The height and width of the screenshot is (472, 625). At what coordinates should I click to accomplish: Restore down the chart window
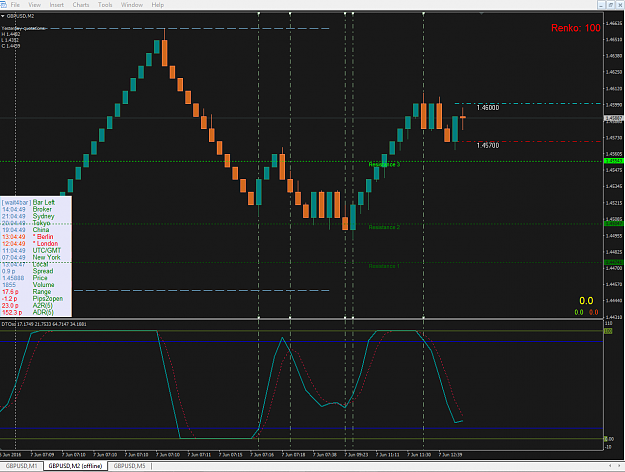click(611, 5)
